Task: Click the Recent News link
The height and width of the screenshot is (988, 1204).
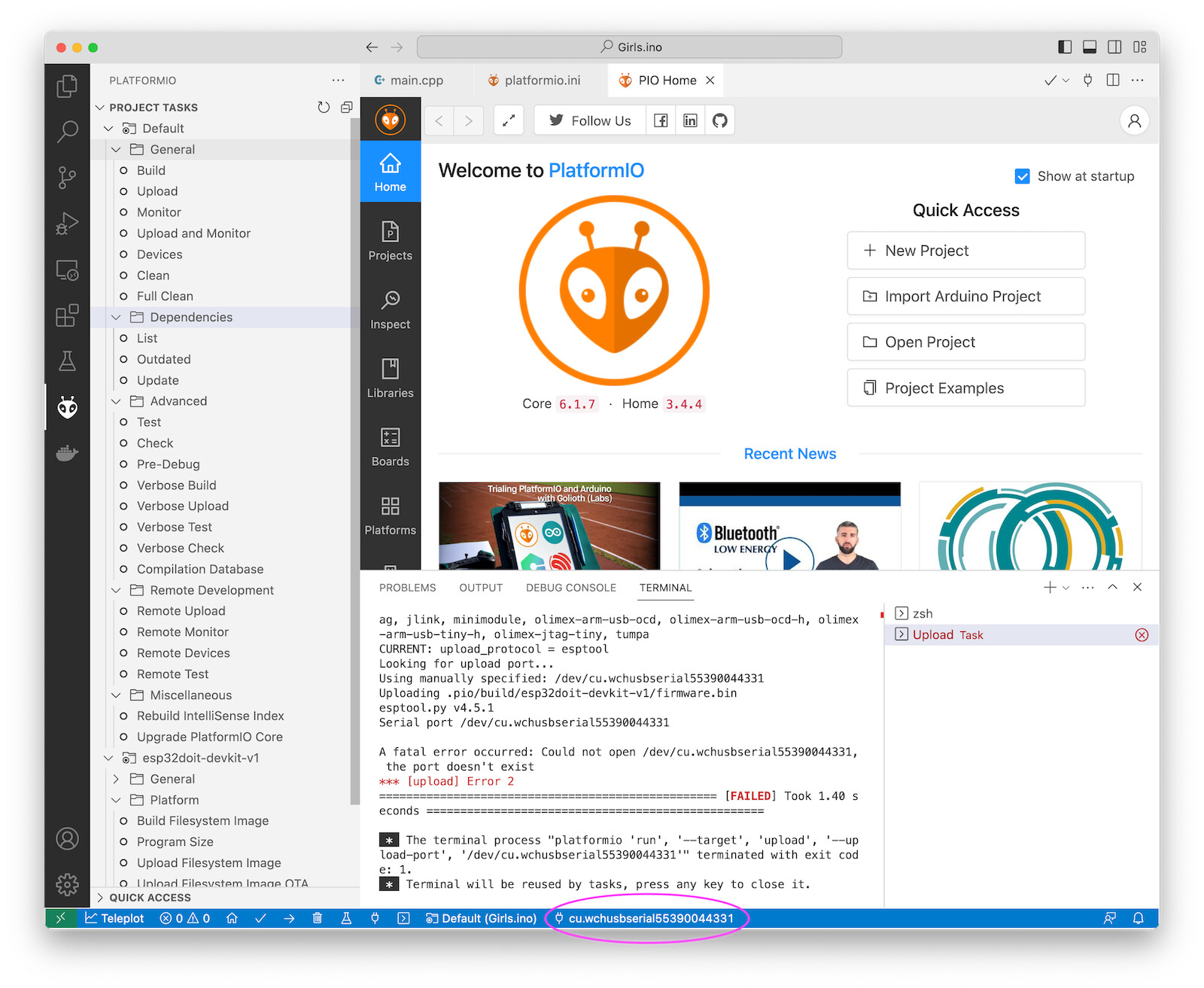Action: tap(789, 454)
